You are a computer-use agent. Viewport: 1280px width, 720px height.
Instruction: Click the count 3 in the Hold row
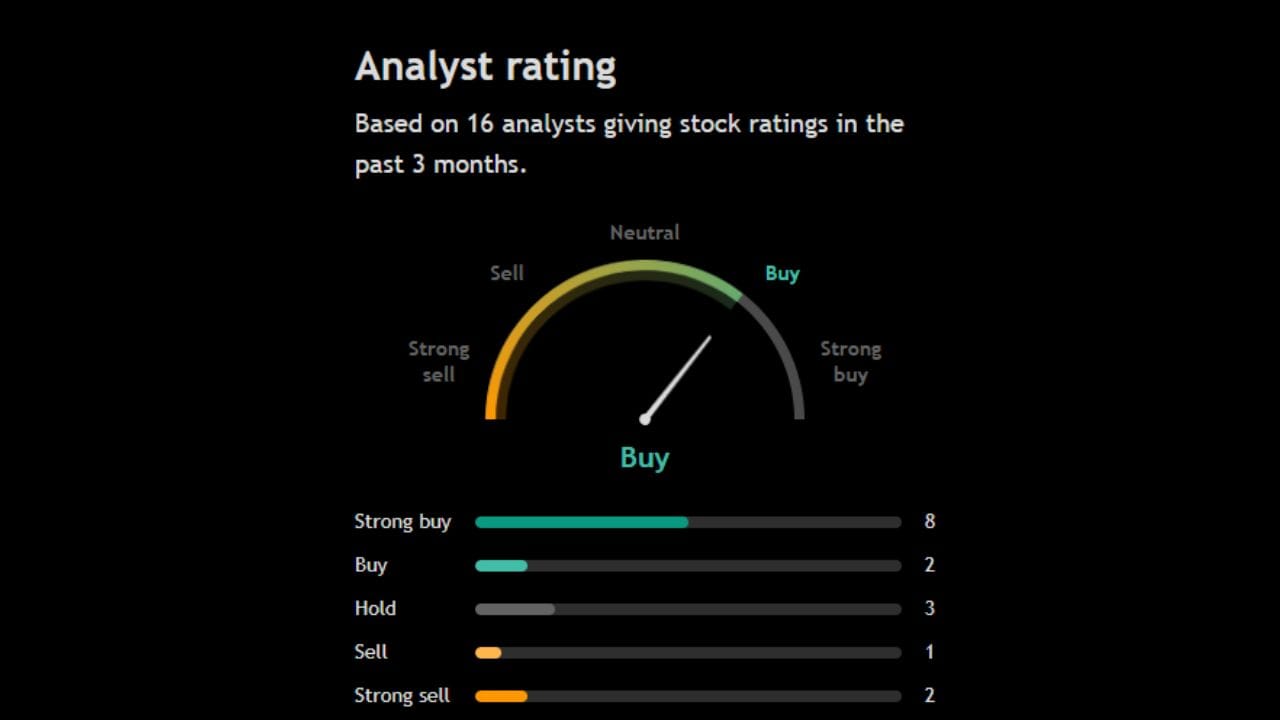[929, 608]
